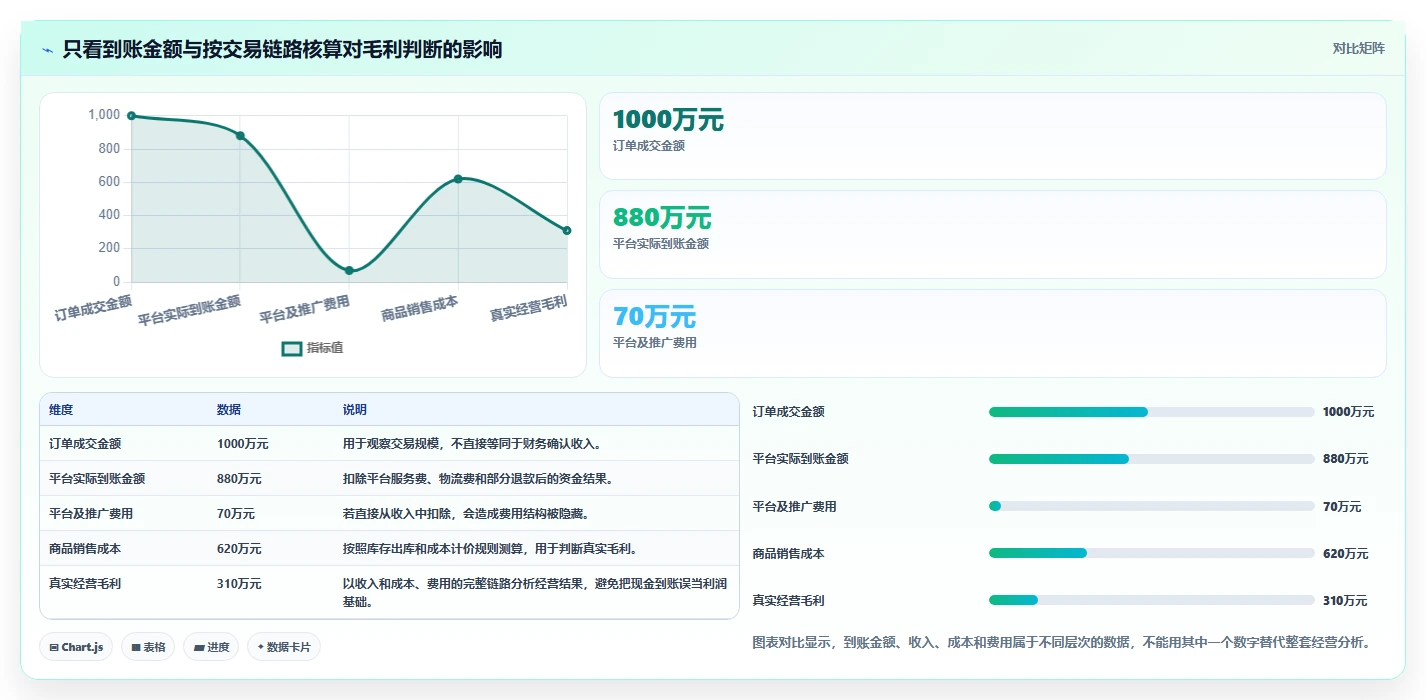Image resolution: width=1426 pixels, height=700 pixels.
Task: Click the chart point for 商品销售成本
Action: pos(458,179)
